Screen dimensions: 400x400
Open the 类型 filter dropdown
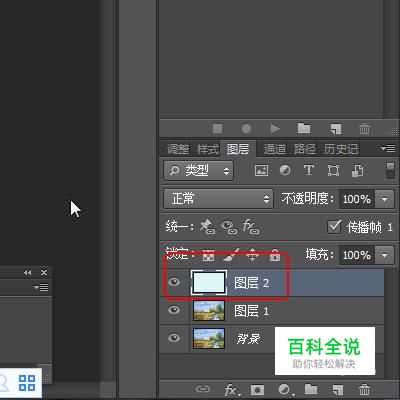tap(198, 171)
